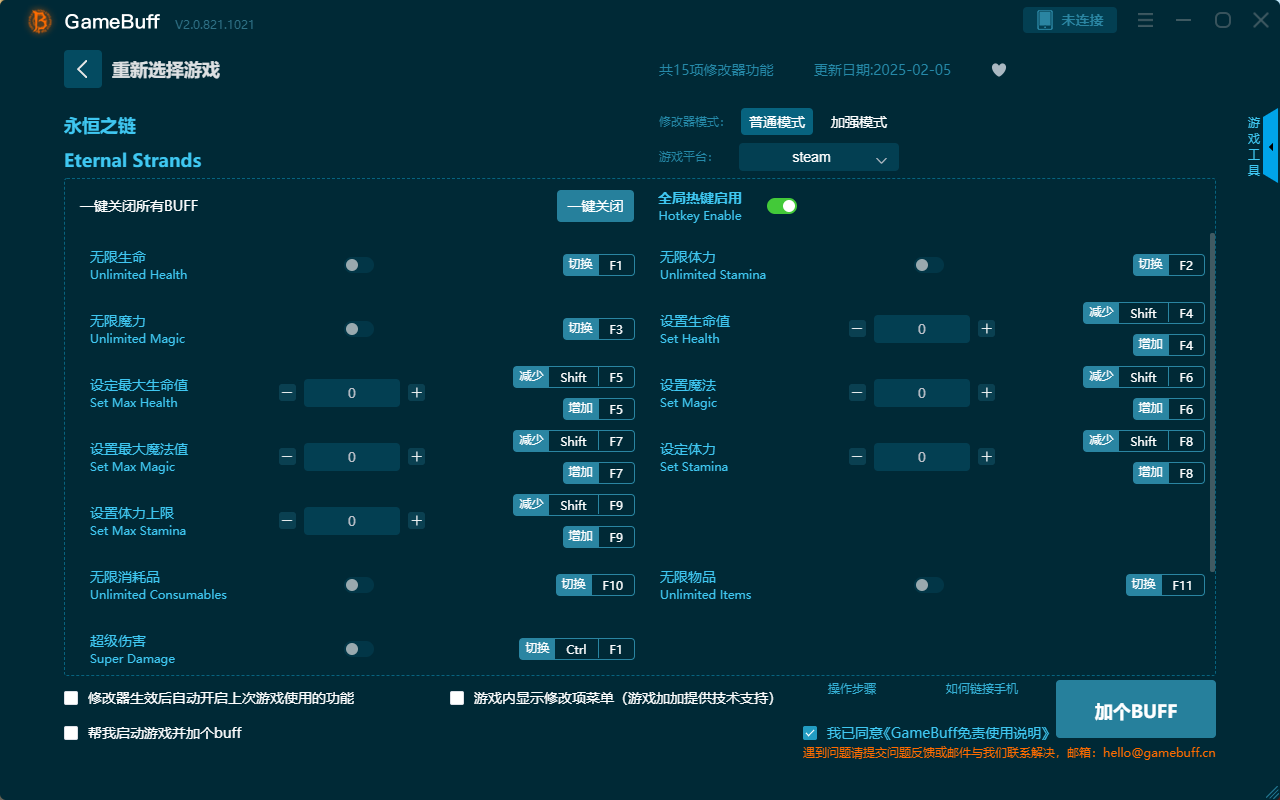The width and height of the screenshot is (1280, 800).
Task: Click the 切换 F10 hotkey for Unlimited Consumables
Action: (x=596, y=585)
